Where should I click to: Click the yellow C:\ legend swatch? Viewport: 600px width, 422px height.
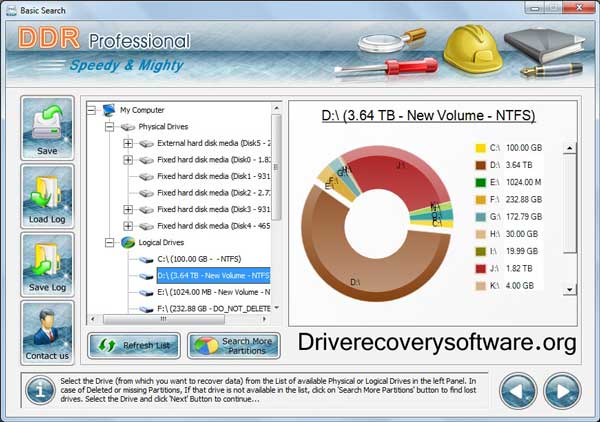(x=480, y=148)
